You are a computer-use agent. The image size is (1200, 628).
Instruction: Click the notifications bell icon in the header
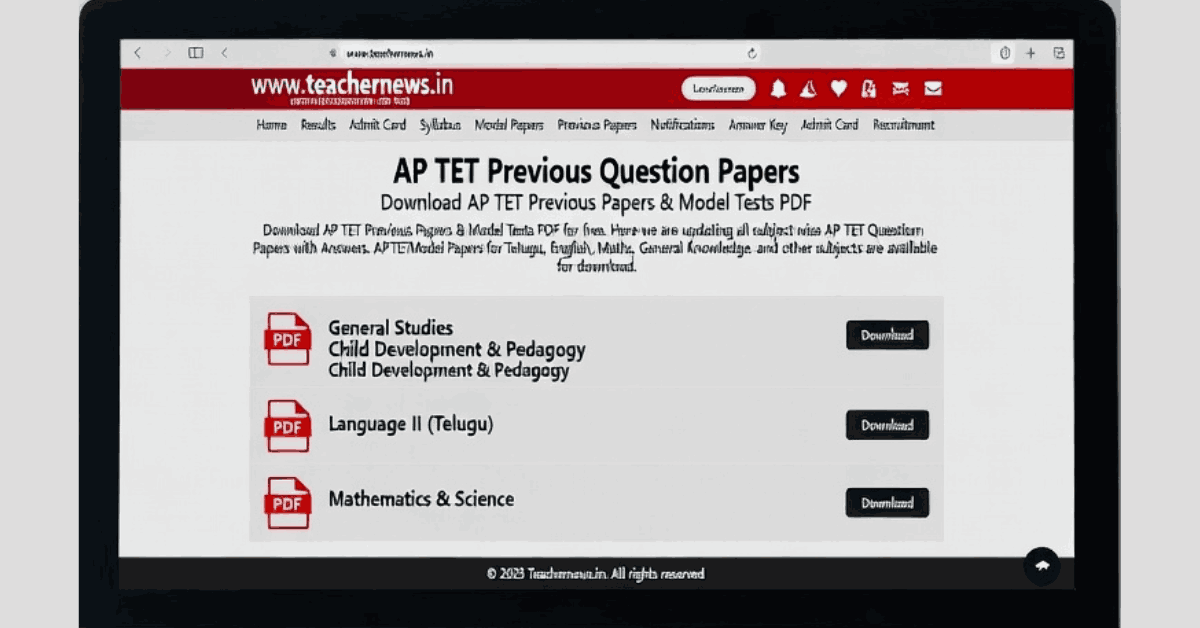778,88
